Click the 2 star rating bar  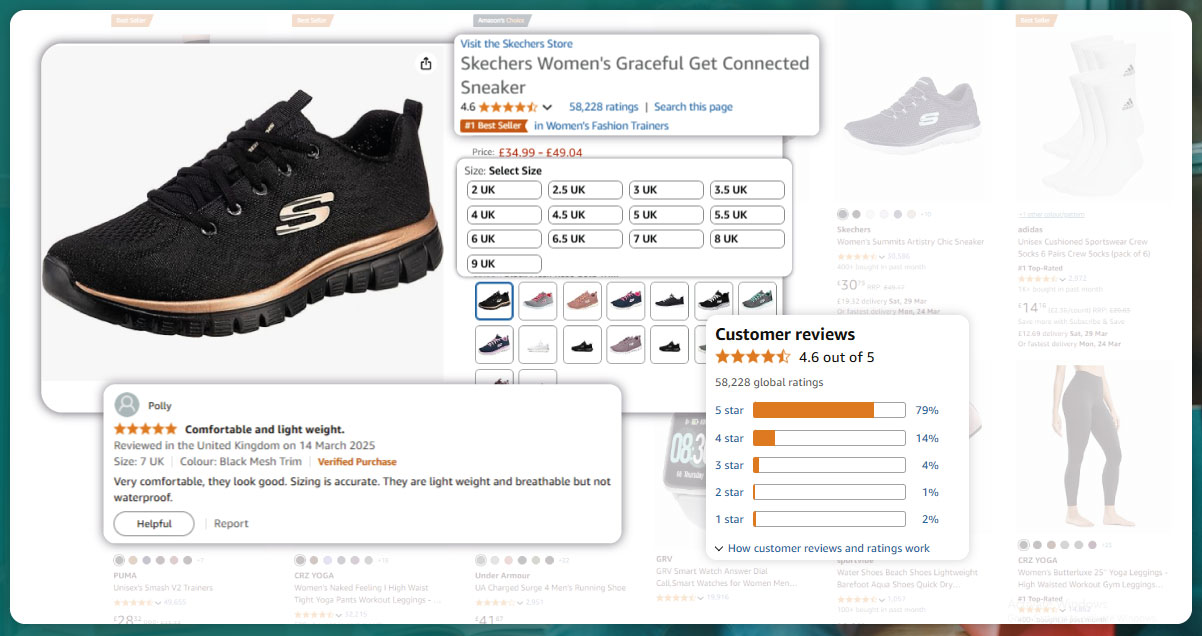829,492
